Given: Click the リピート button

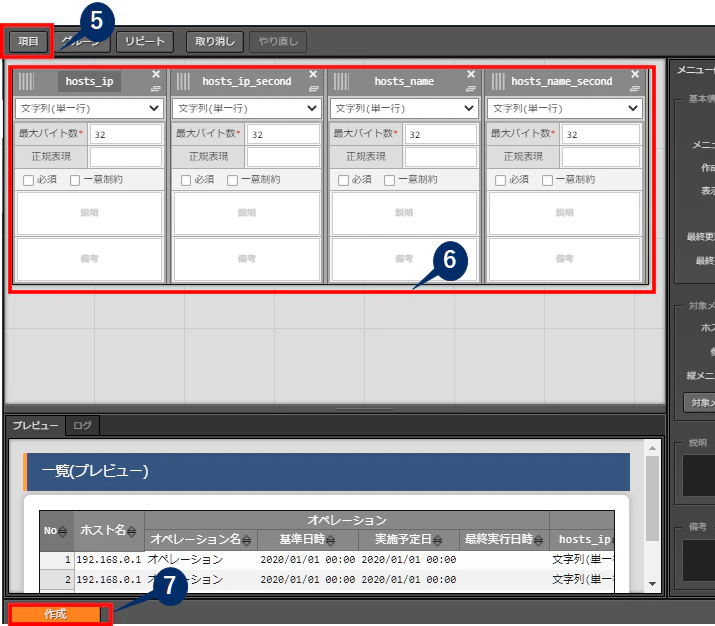Looking at the screenshot, I should click(x=145, y=41).
